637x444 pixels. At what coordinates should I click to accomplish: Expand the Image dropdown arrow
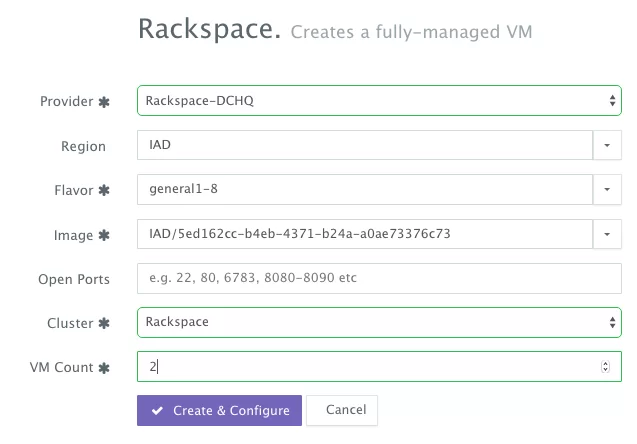607,234
